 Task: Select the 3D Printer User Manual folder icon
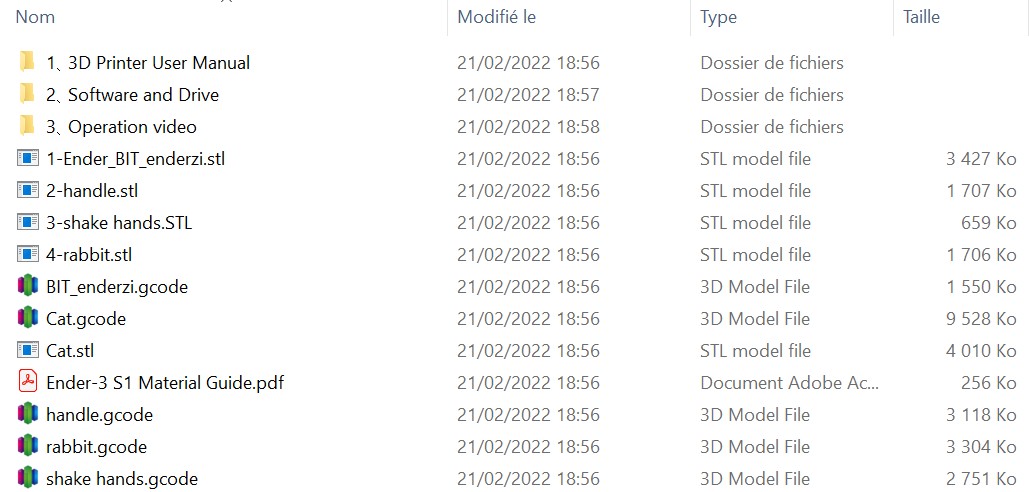(x=27, y=62)
